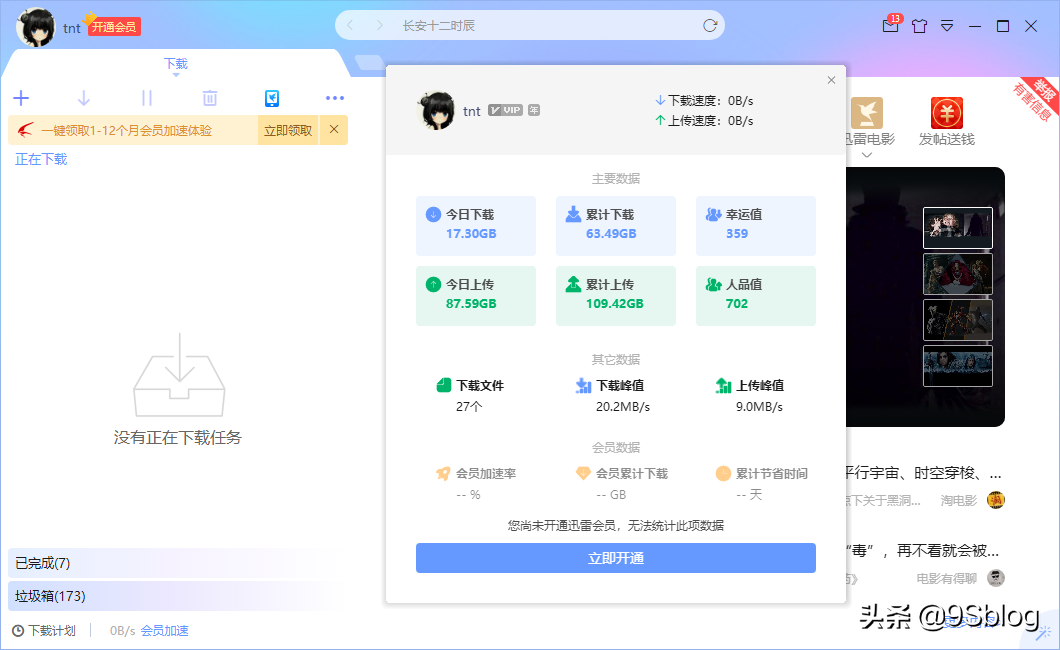Open 下载计划 in the status bar

(45, 630)
